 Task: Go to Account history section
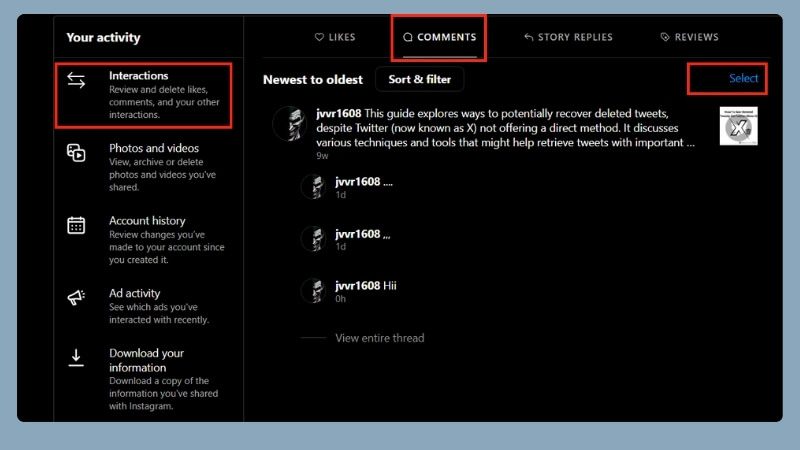tap(147, 221)
